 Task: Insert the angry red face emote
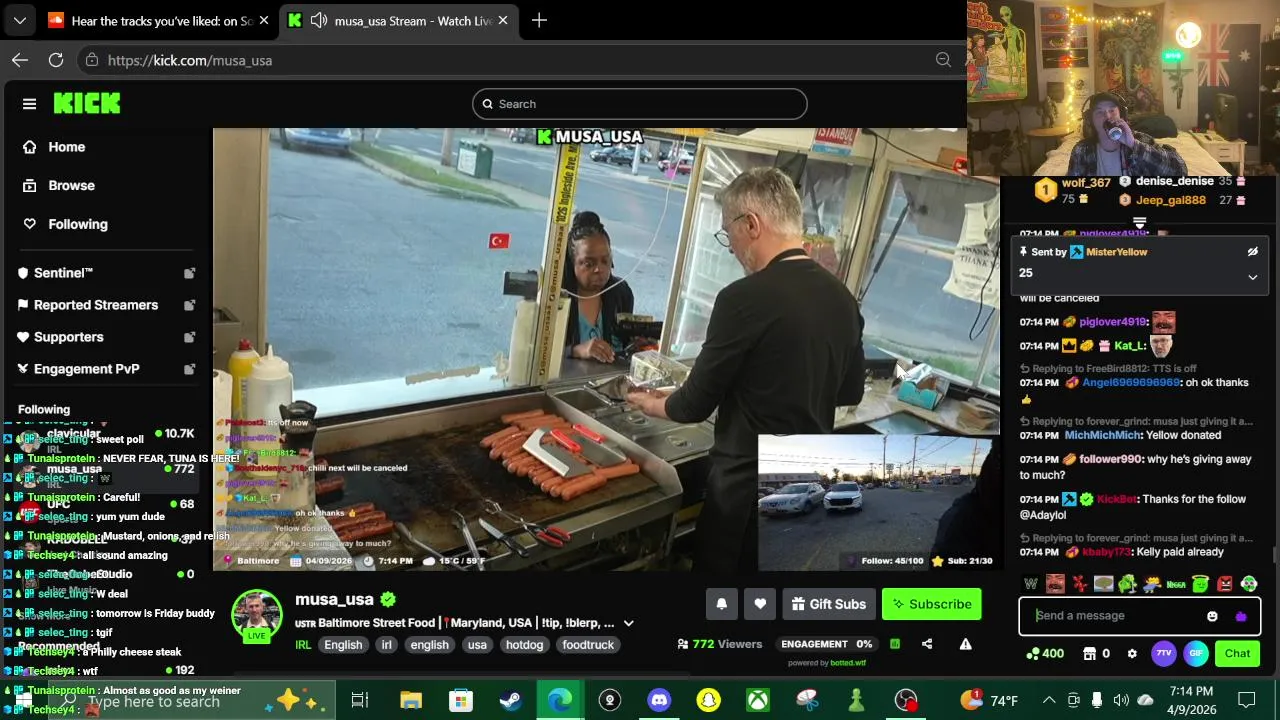point(1225,584)
